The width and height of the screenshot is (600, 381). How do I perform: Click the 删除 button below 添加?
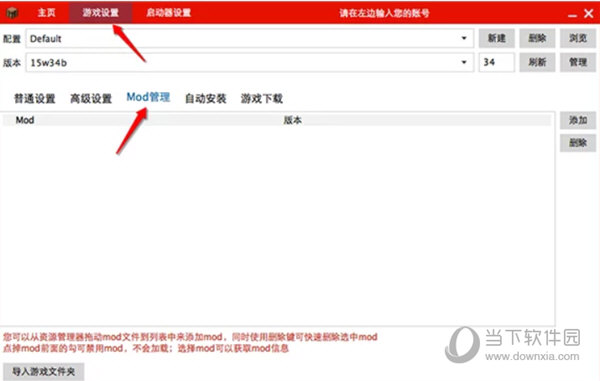578,143
